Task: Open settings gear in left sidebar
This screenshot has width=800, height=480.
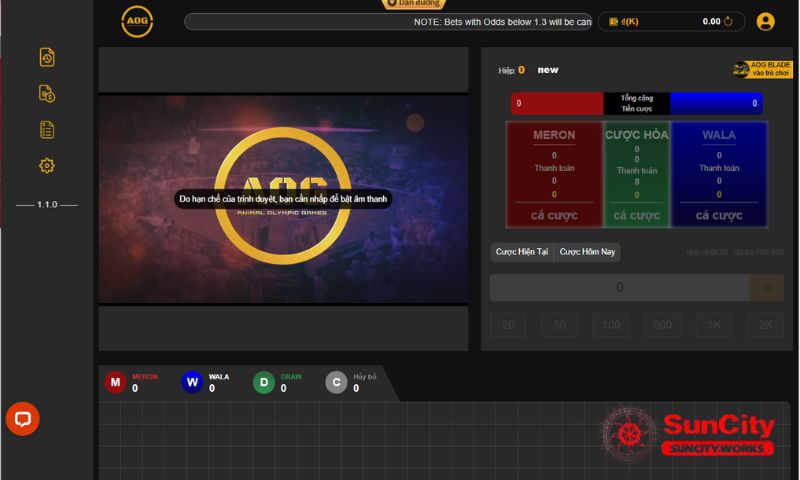Action: 47,165
